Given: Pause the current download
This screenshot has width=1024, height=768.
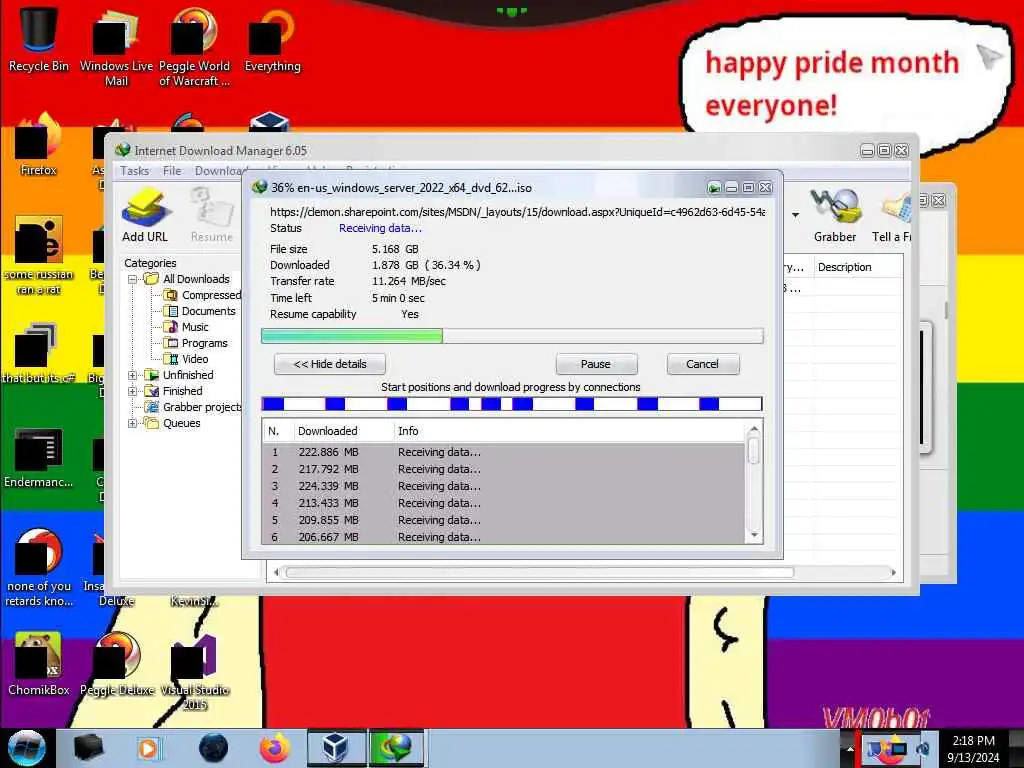Looking at the screenshot, I should tap(596, 364).
